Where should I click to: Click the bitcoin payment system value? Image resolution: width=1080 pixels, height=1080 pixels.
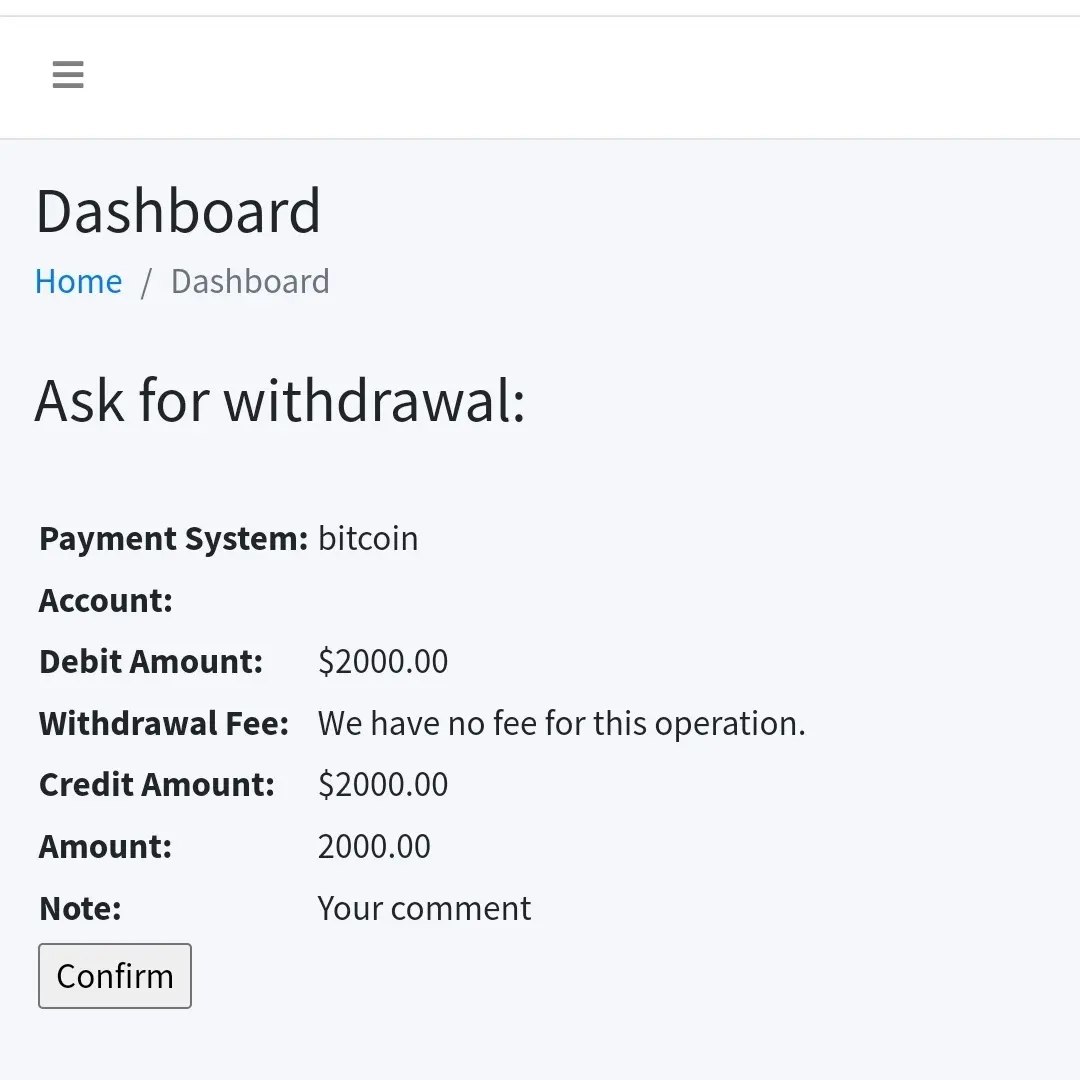[x=368, y=539]
